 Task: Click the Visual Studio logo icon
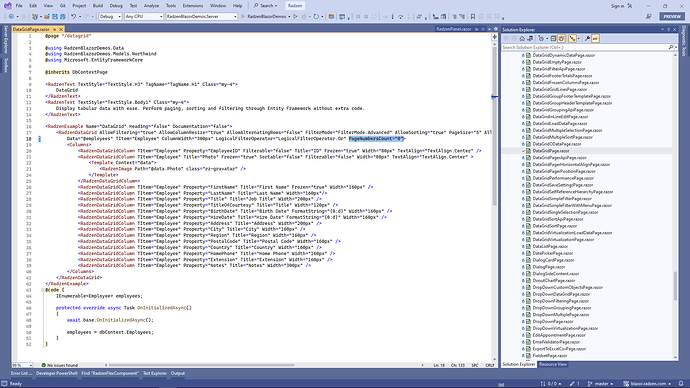7,6
